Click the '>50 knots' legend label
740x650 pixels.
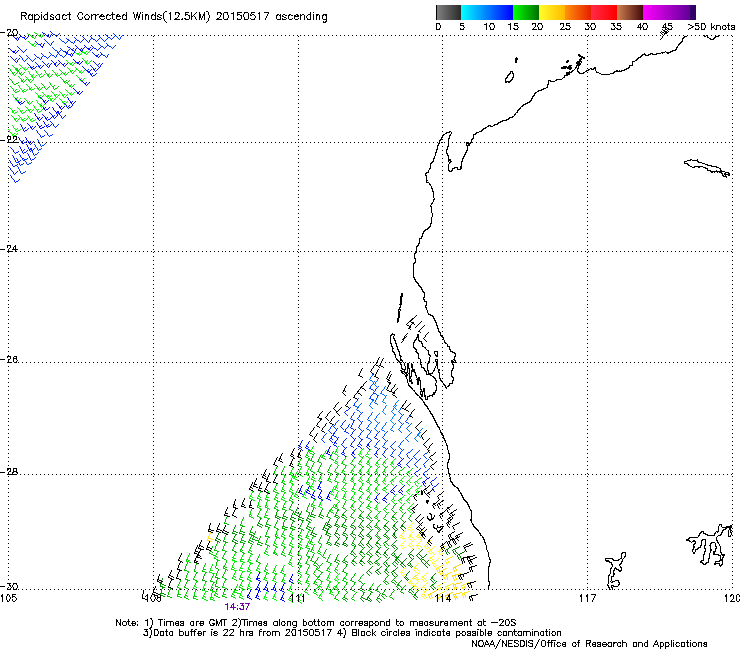tap(712, 27)
